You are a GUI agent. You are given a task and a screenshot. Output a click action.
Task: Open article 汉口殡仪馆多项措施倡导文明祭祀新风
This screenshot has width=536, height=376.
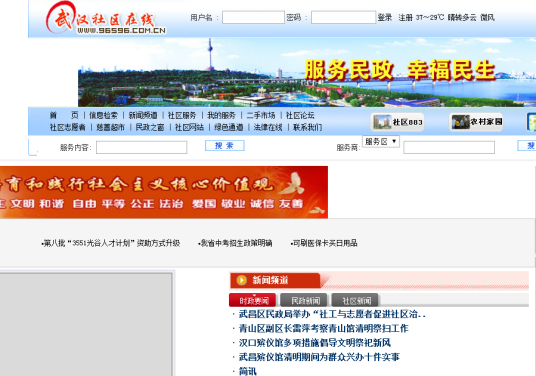[314, 343]
